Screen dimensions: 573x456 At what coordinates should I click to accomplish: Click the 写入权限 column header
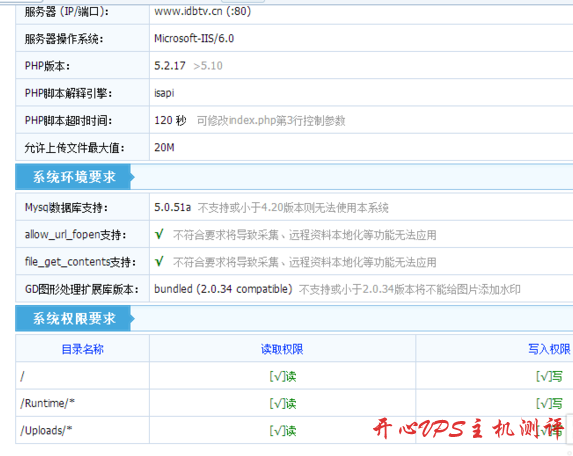tap(549, 349)
